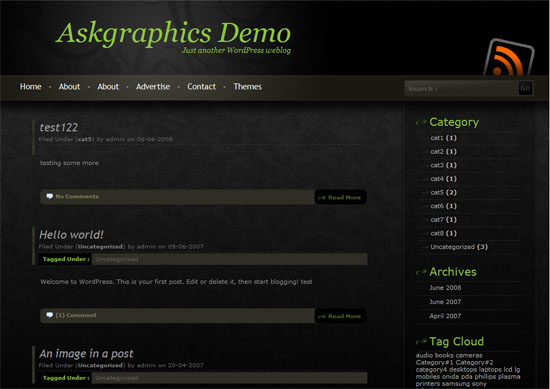Open Uncategorized tag under Hello world! post
The height and width of the screenshot is (389, 550).
(x=117, y=259)
